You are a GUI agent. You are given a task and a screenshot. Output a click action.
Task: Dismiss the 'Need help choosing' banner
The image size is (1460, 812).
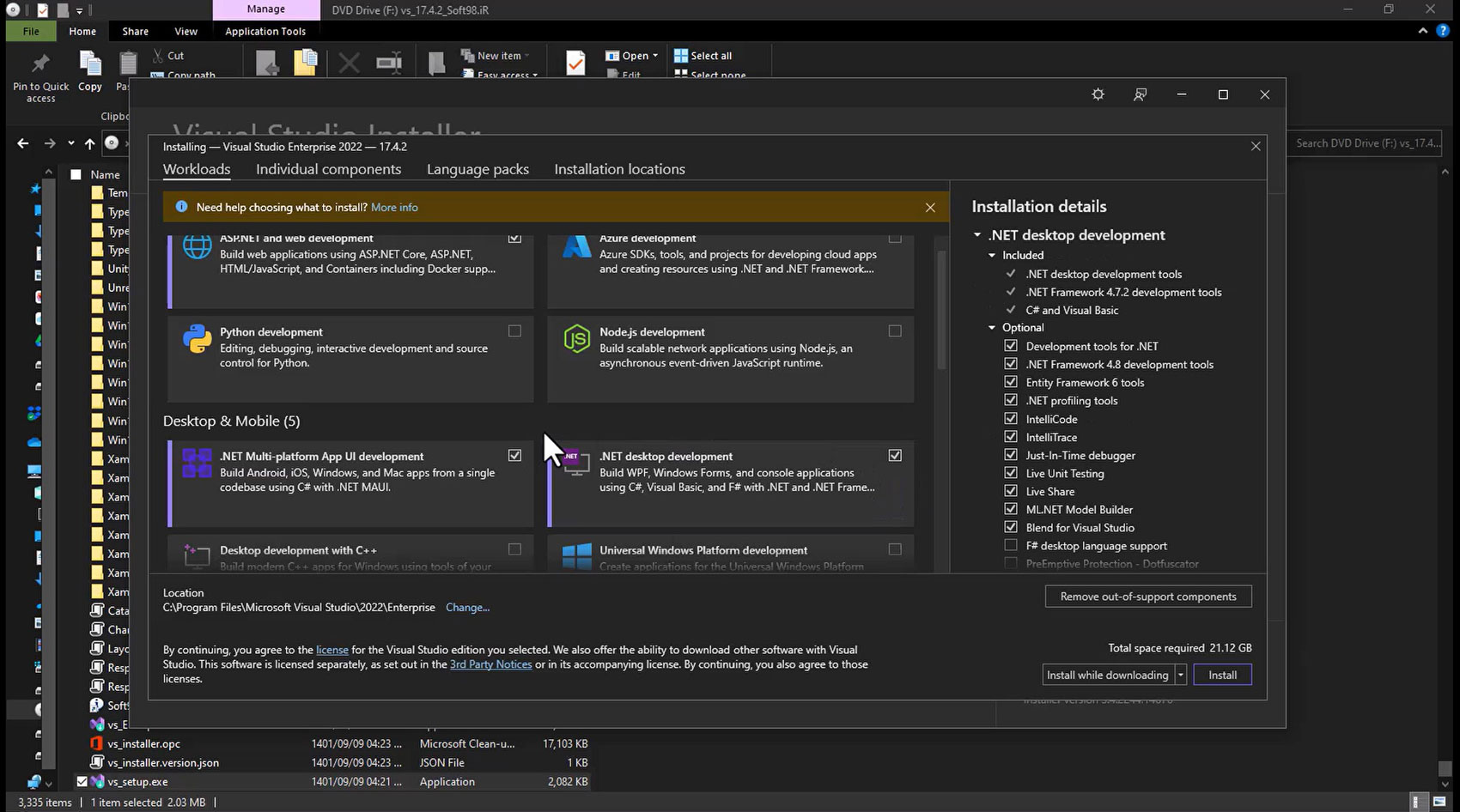(930, 207)
